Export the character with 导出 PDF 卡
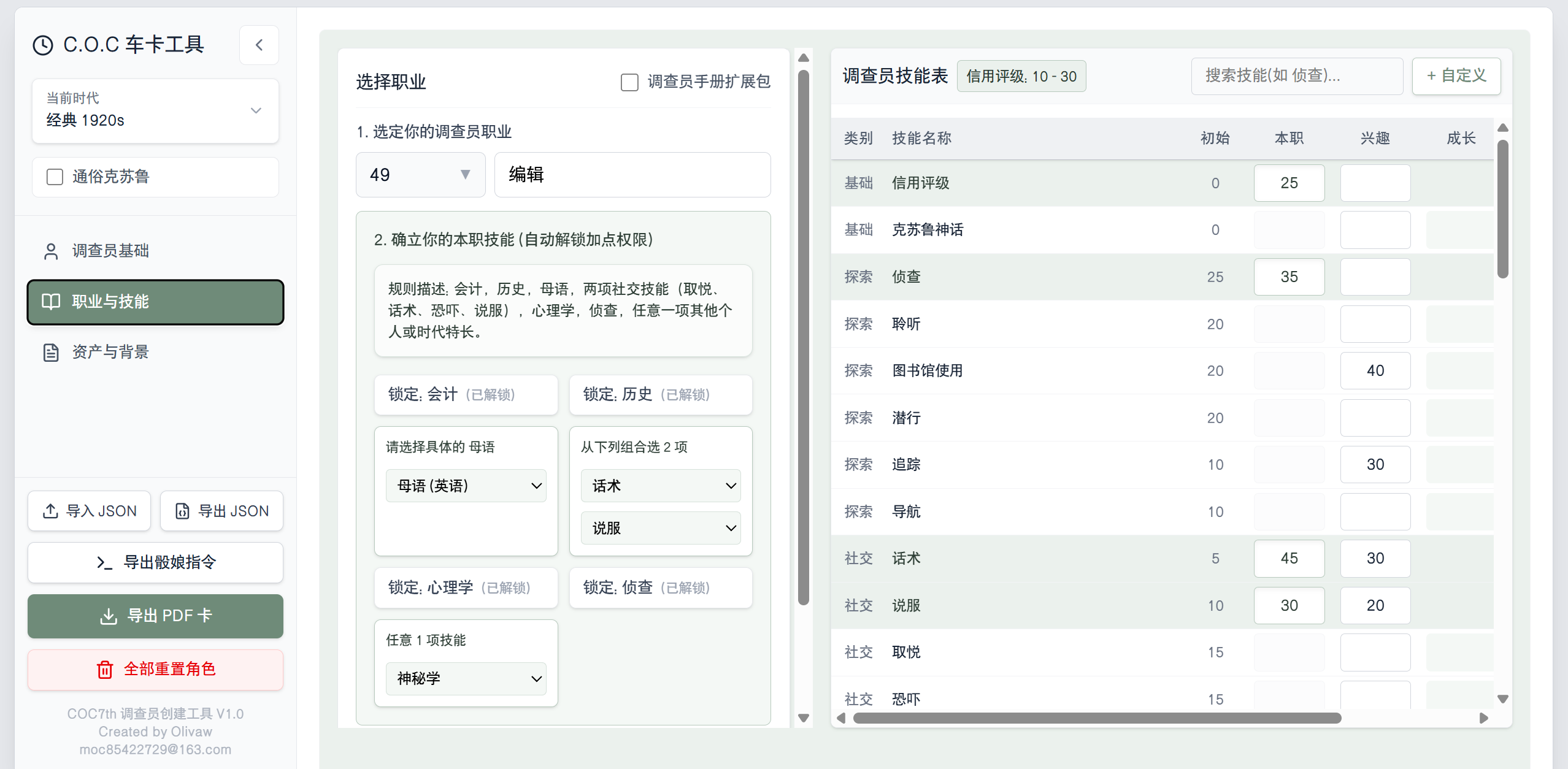The image size is (1568, 769). point(155,616)
